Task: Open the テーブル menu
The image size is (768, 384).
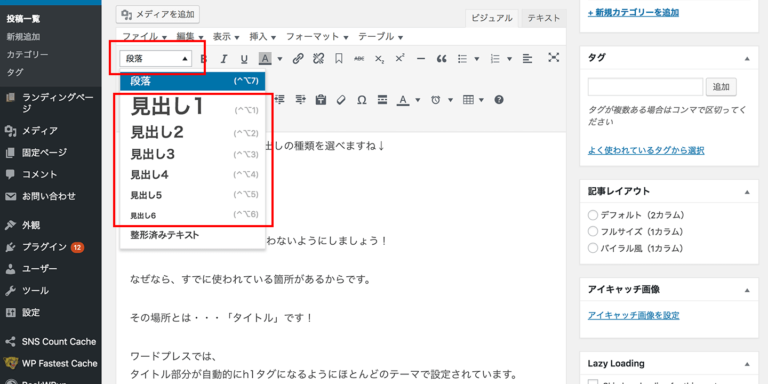Action: (x=381, y=37)
